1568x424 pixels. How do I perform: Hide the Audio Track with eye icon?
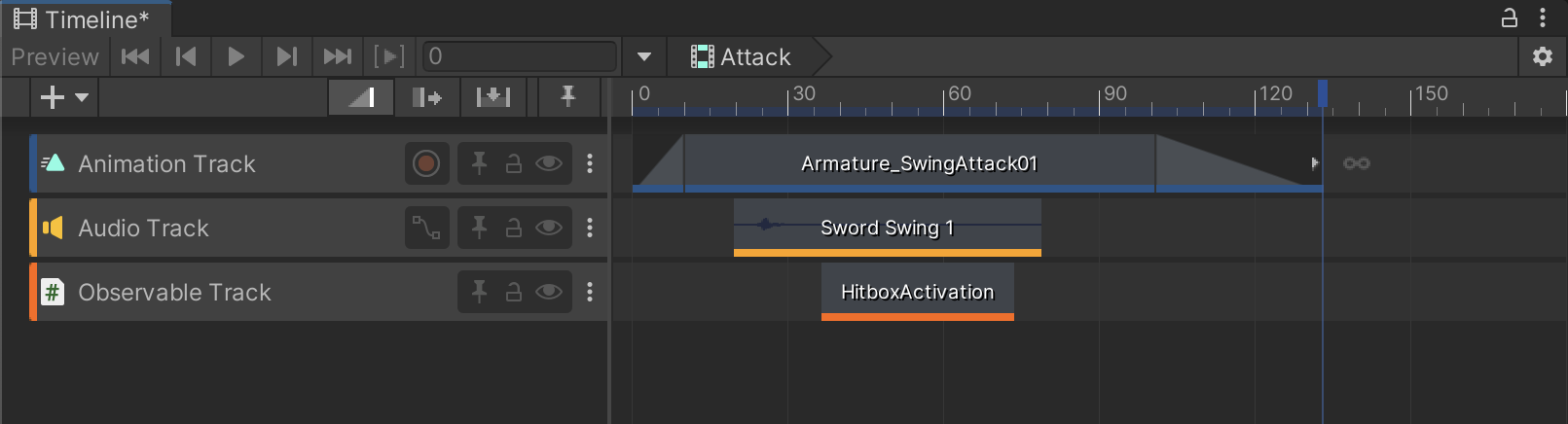549,229
